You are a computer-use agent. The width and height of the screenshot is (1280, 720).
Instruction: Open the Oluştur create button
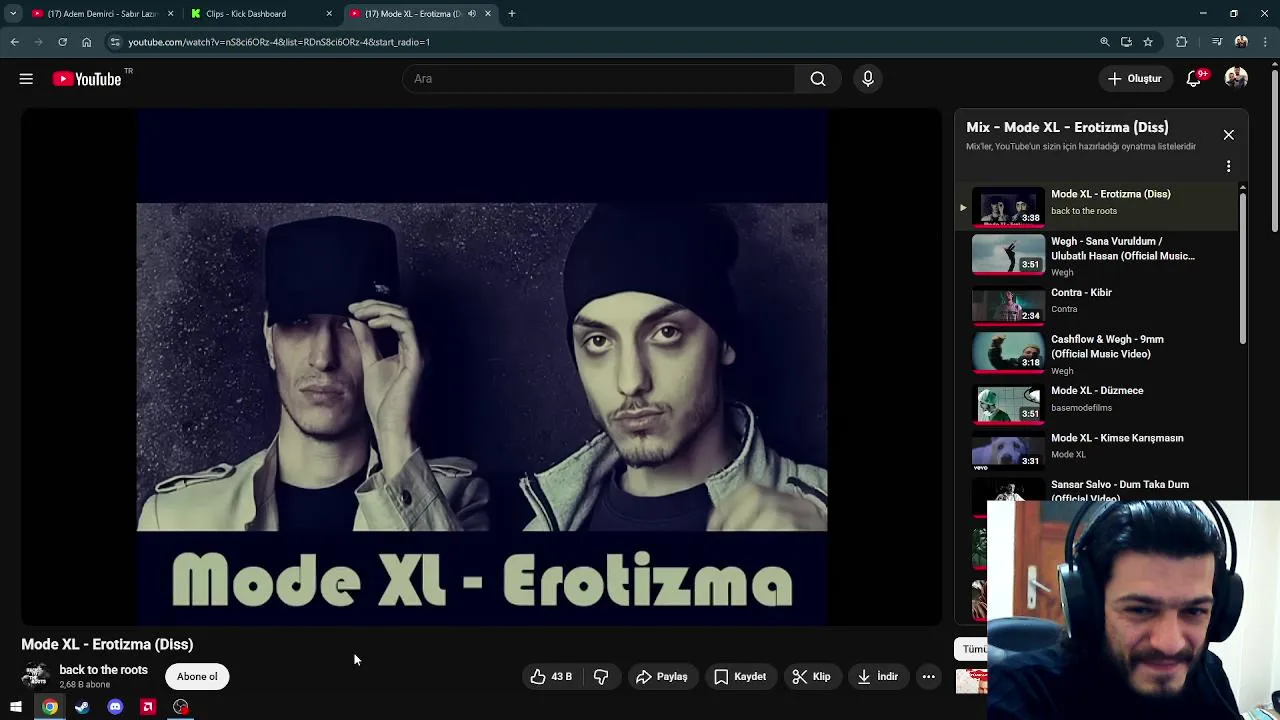(1134, 79)
